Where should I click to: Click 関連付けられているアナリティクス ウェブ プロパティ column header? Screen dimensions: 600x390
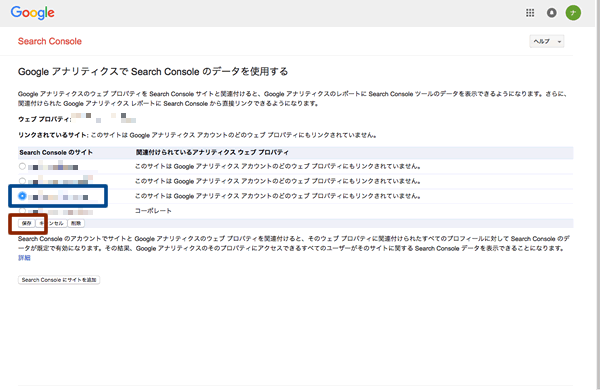(x=212, y=152)
